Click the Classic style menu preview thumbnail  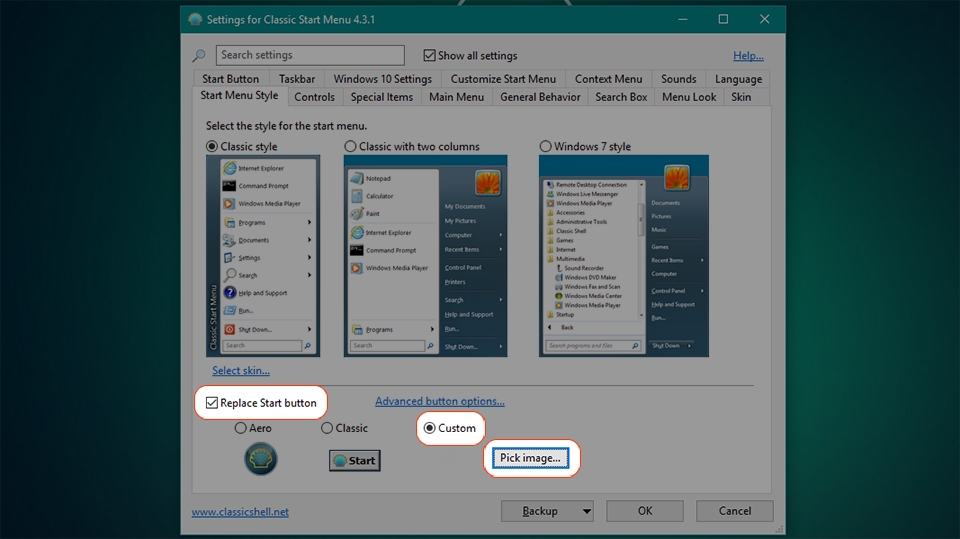[x=263, y=256]
